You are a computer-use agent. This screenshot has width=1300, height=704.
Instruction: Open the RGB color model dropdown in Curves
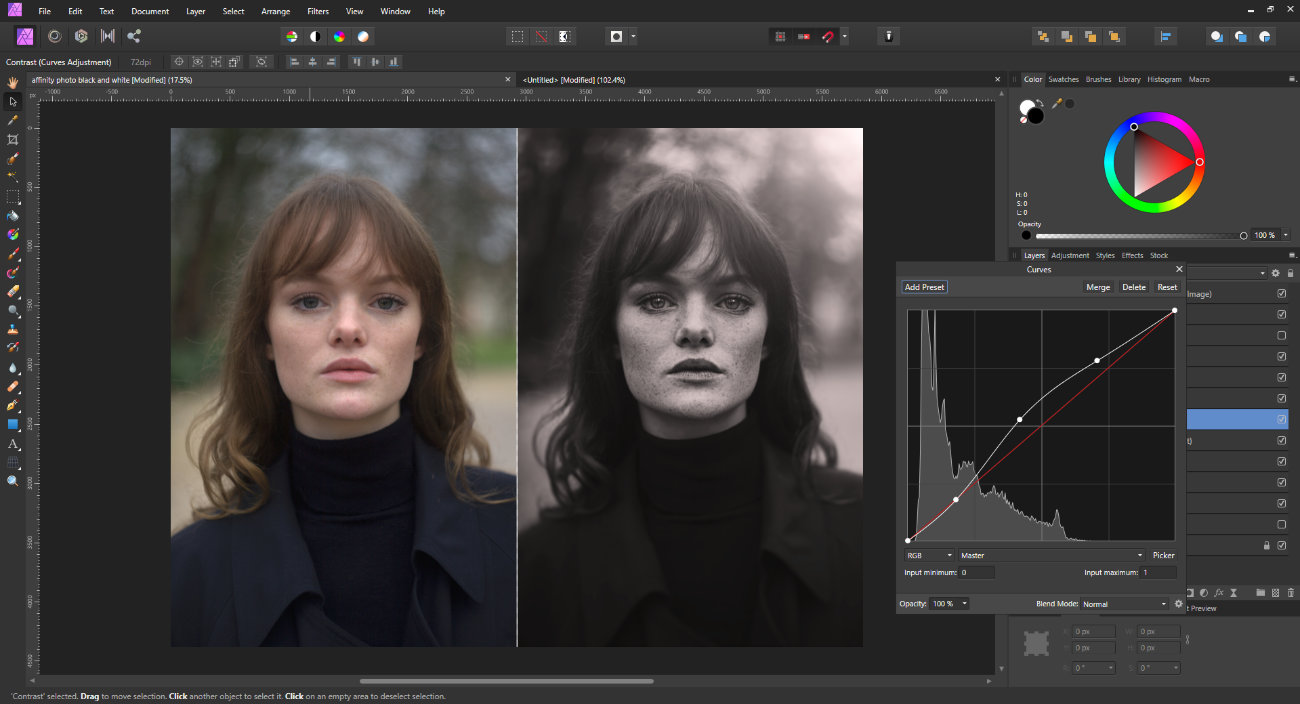click(929, 555)
